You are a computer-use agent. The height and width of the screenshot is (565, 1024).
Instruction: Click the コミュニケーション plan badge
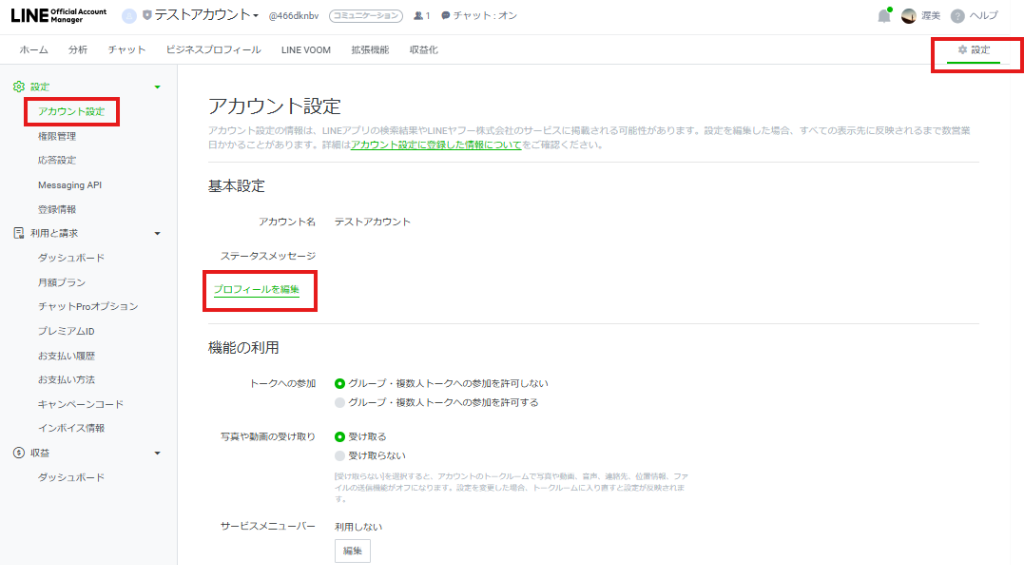[366, 16]
